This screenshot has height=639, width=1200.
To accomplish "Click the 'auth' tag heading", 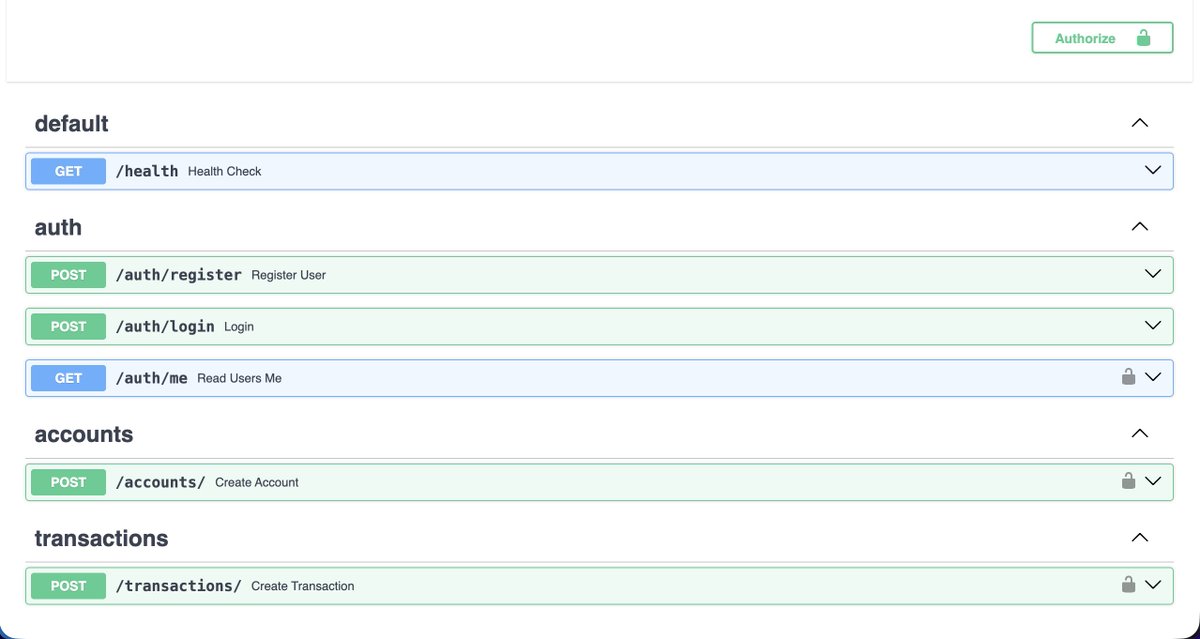I will coord(58,228).
